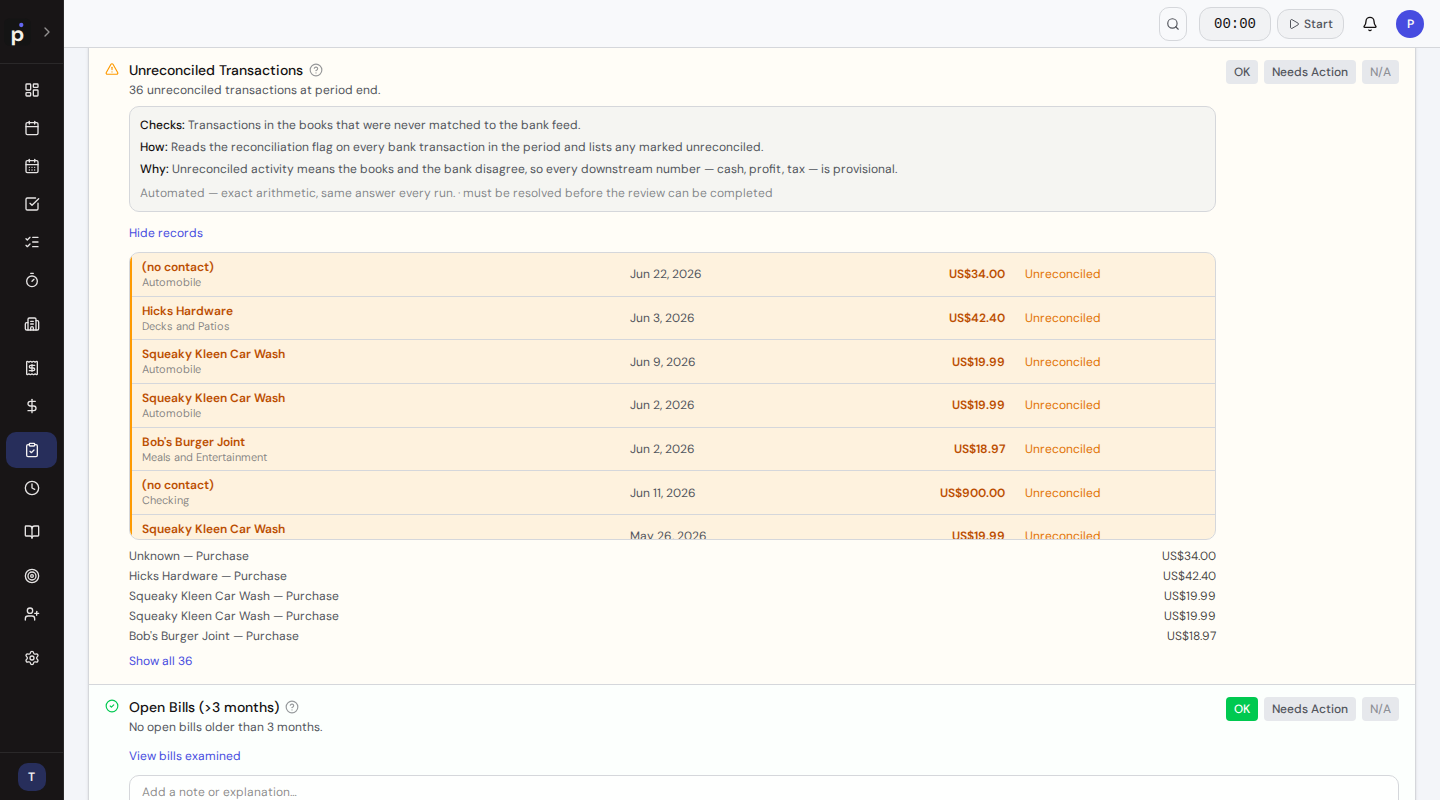Select the US$900.00 Checking transaction row
This screenshot has width=1440, height=800.
pos(673,492)
